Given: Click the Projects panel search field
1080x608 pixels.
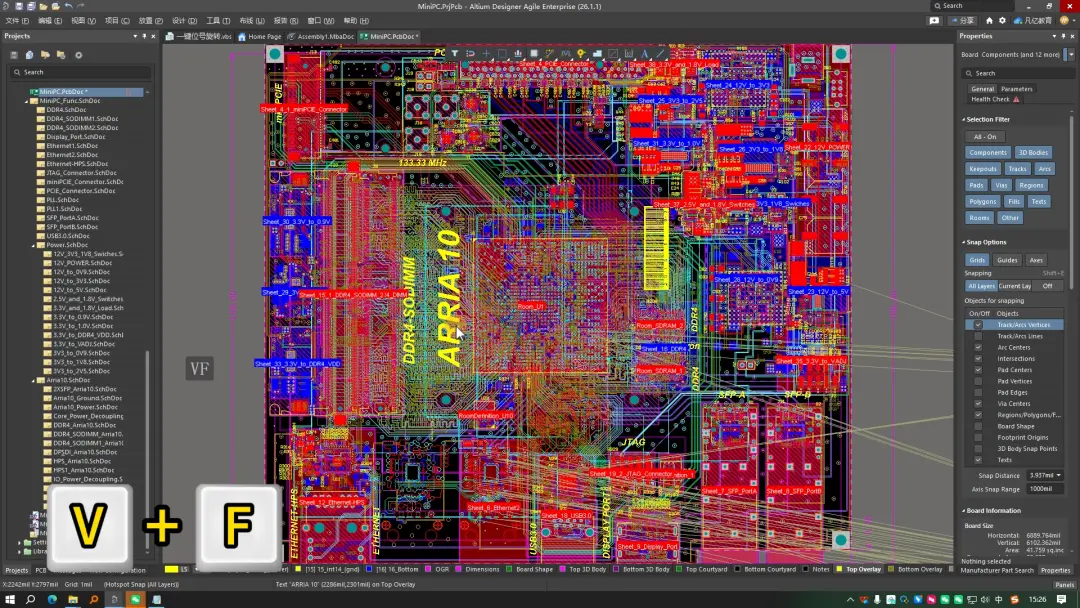Looking at the screenshot, I should (x=81, y=72).
